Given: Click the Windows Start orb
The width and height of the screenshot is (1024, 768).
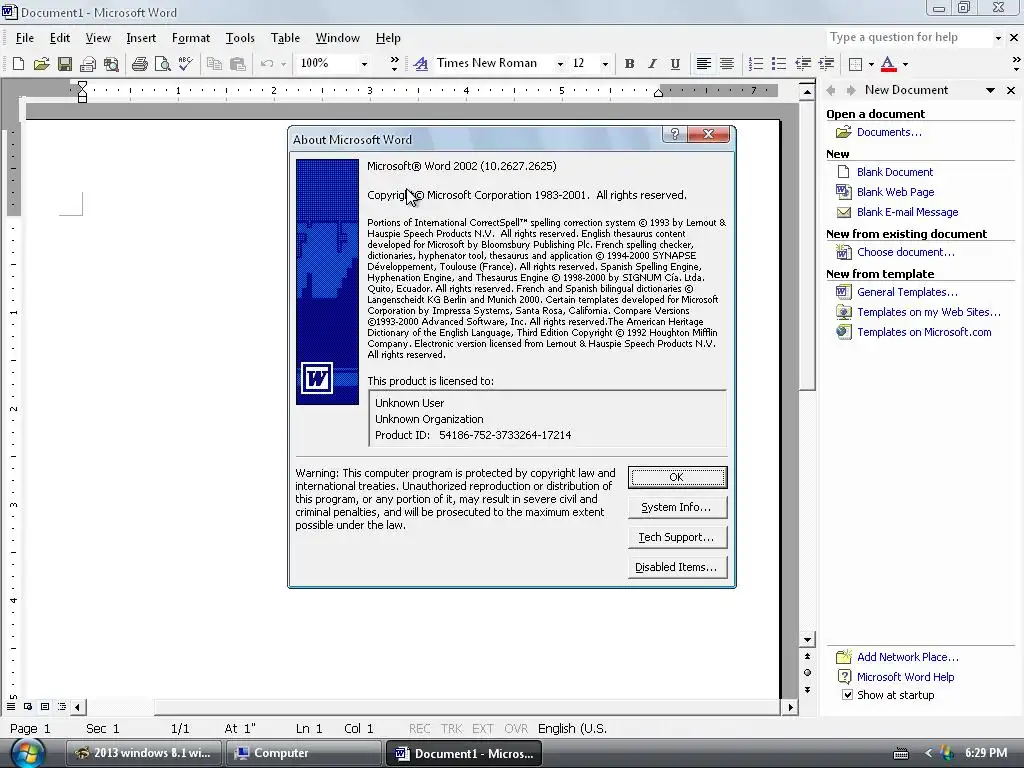Looking at the screenshot, I should (x=27, y=753).
